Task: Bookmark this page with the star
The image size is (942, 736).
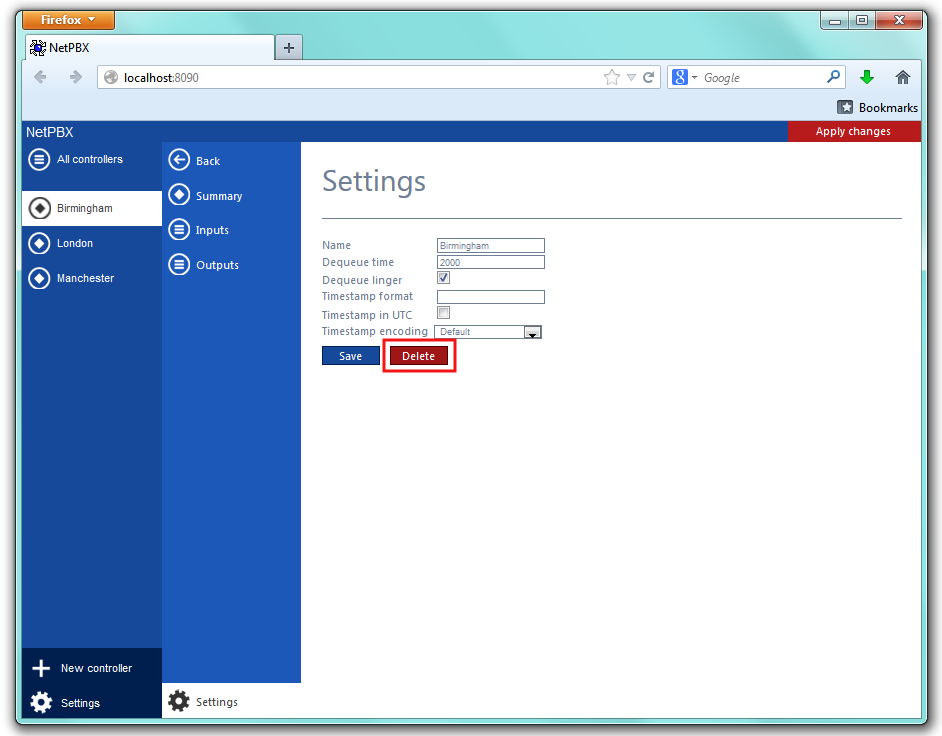Action: 611,77
